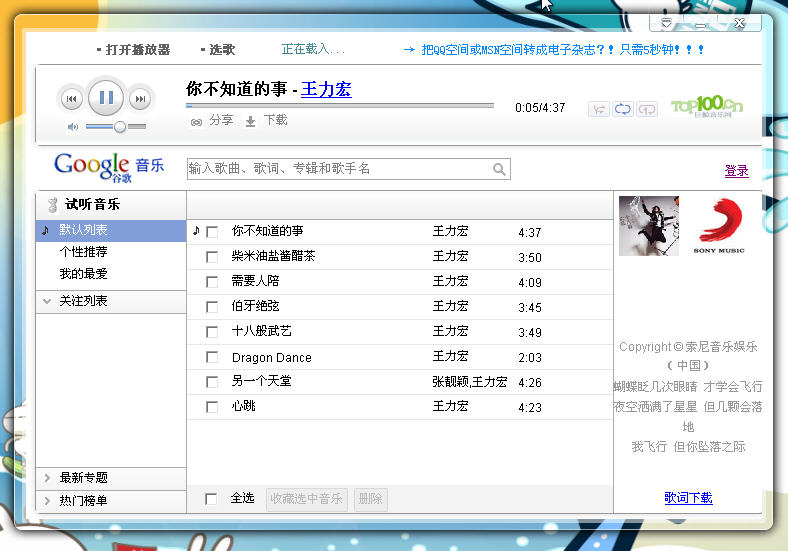
Task: Click the song title Dragon Dance
Action: 272,357
